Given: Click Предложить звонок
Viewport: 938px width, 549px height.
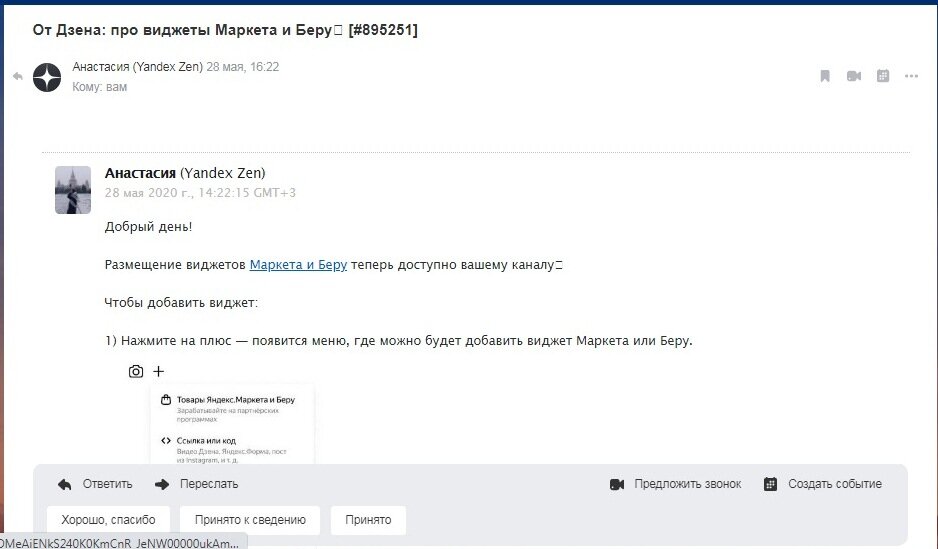Looking at the screenshot, I should point(675,484).
